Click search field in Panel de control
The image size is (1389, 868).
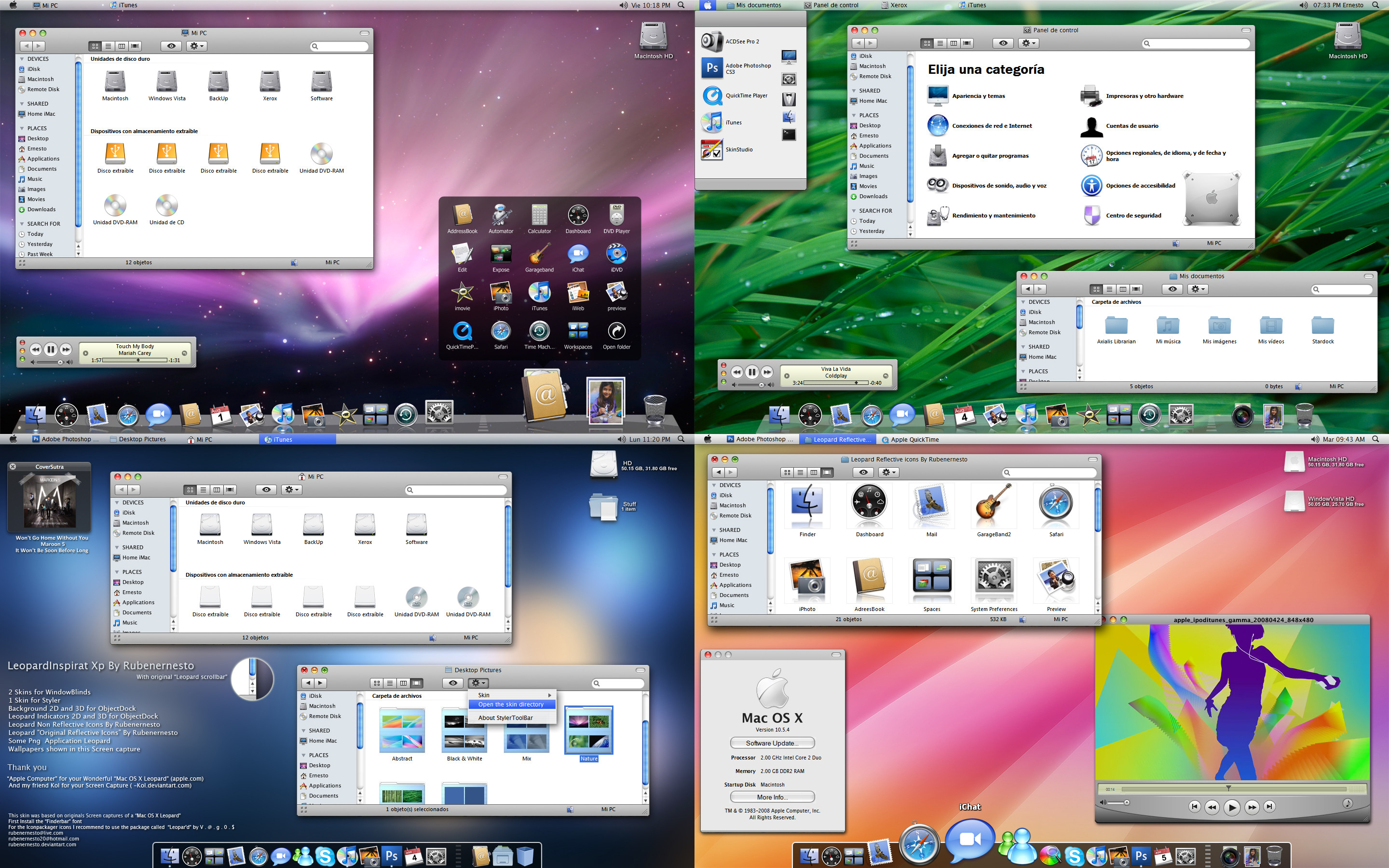click(x=1196, y=43)
